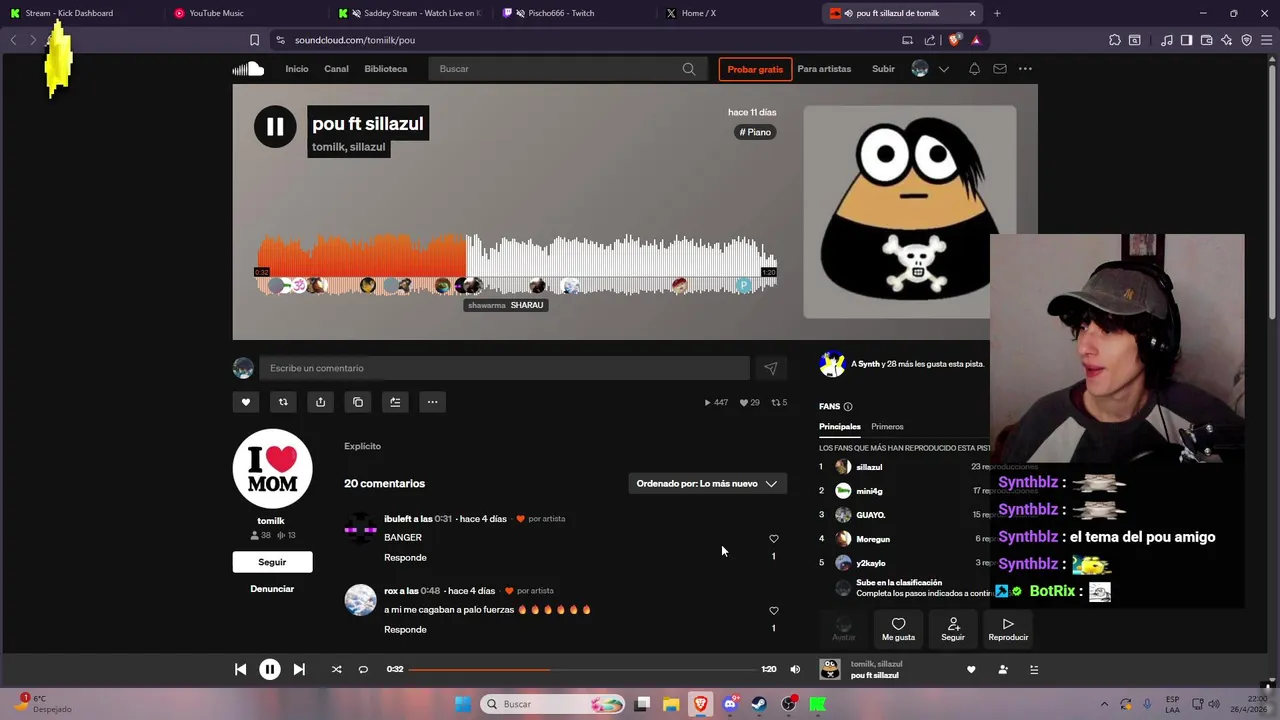Open the Brave VPN shield icon
The width and height of the screenshot is (1280, 720).
click(1246, 40)
